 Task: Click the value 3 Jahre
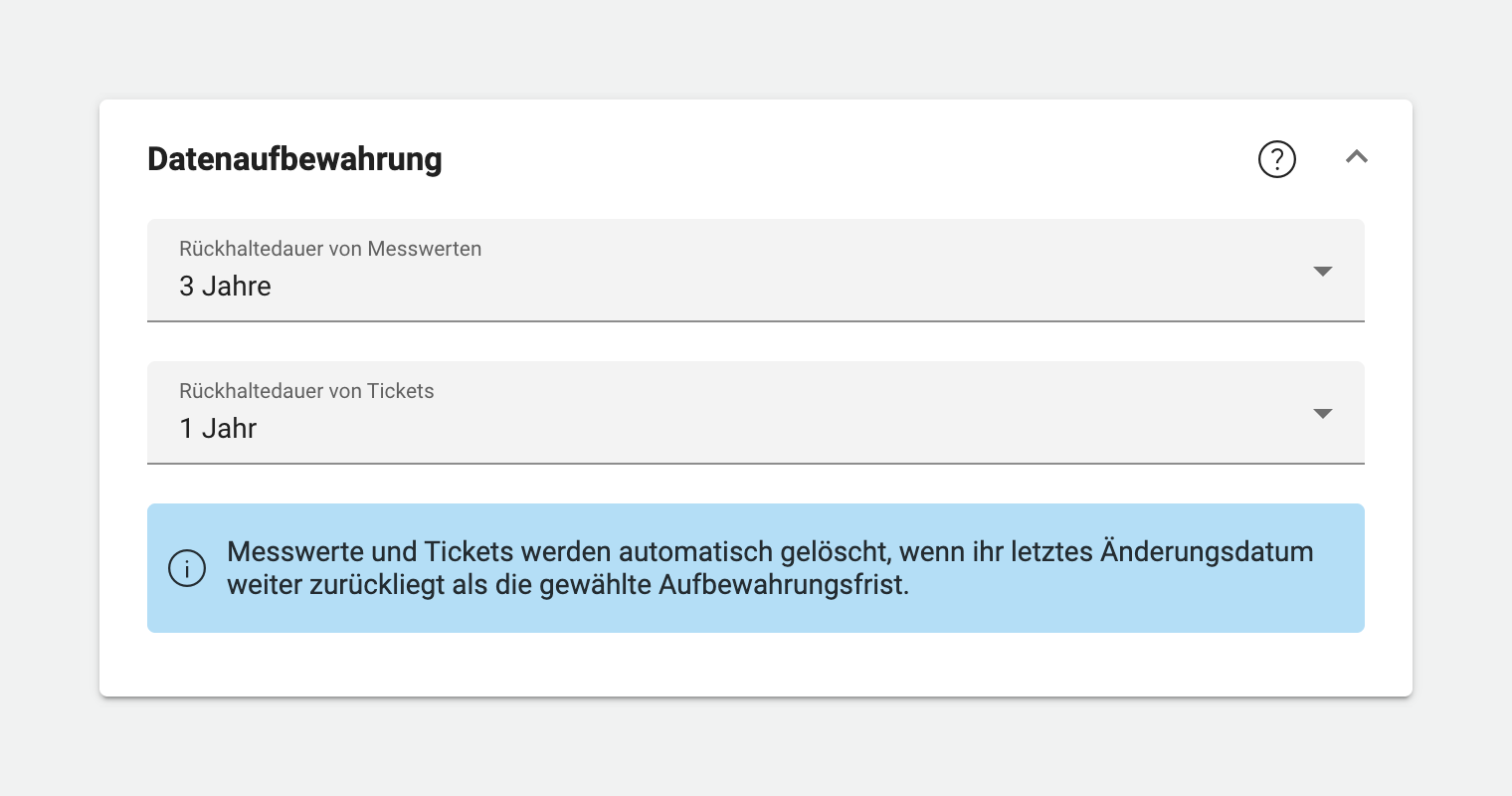pyautogui.click(x=225, y=287)
